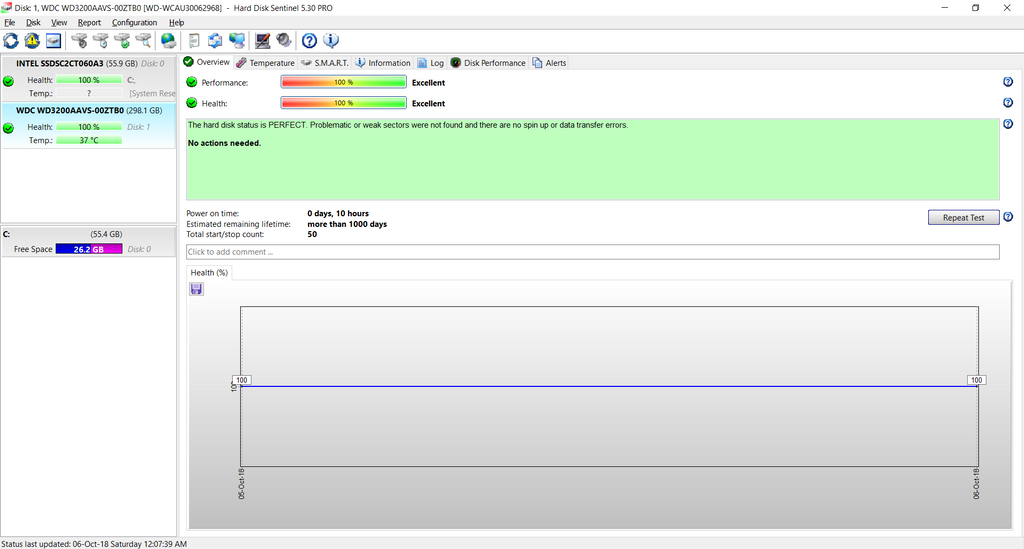Click the status last updated text

pos(94,544)
